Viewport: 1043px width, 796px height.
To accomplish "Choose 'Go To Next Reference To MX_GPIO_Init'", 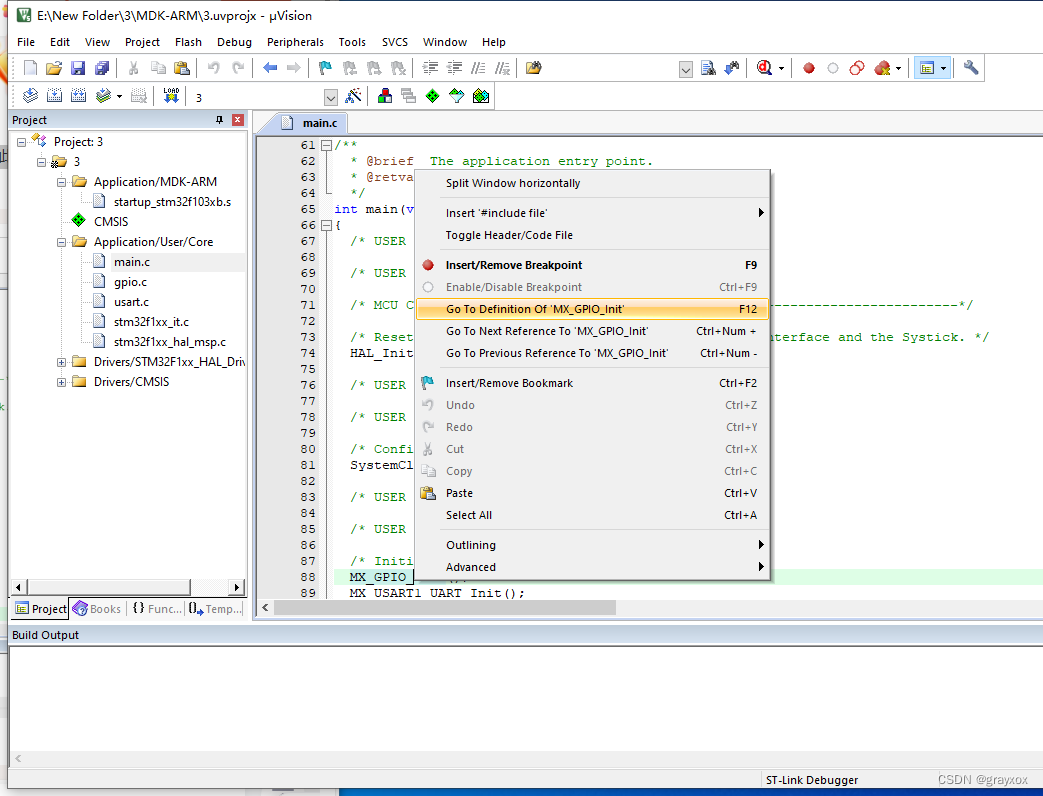I will pos(592,331).
